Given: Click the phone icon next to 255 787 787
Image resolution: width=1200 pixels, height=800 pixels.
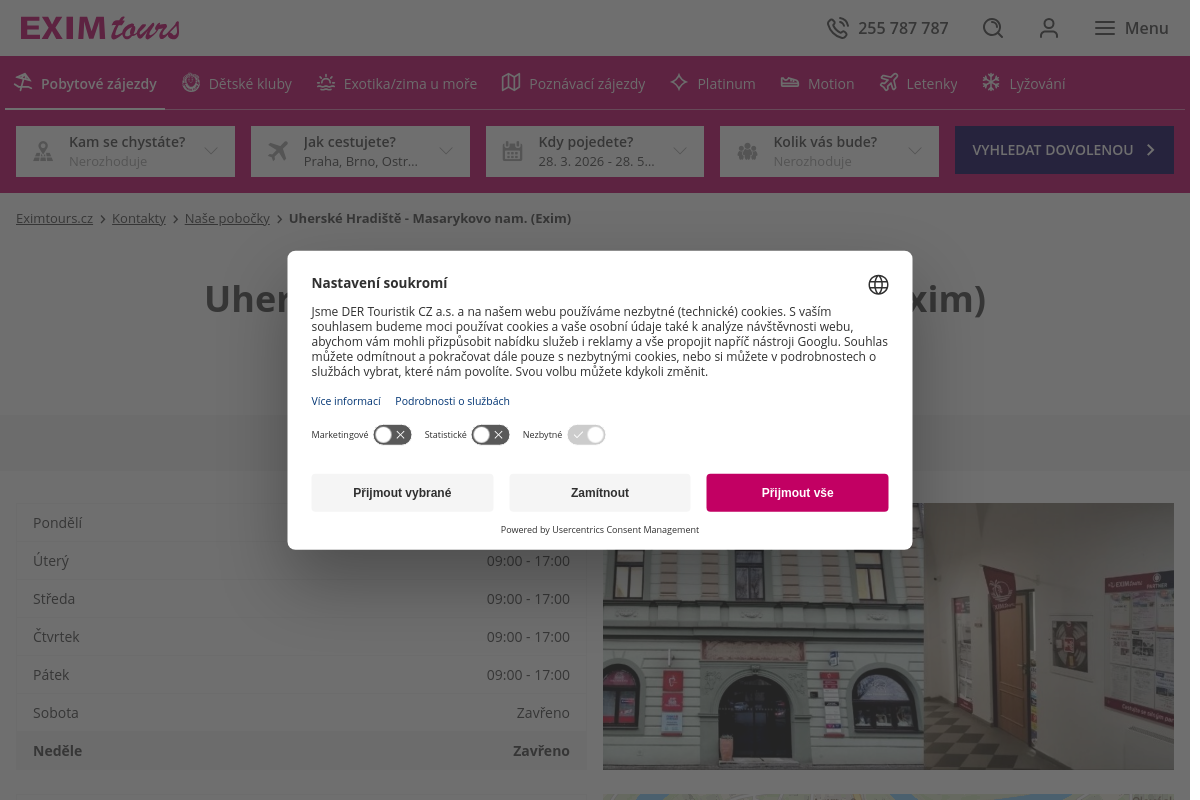Looking at the screenshot, I should 837,28.
